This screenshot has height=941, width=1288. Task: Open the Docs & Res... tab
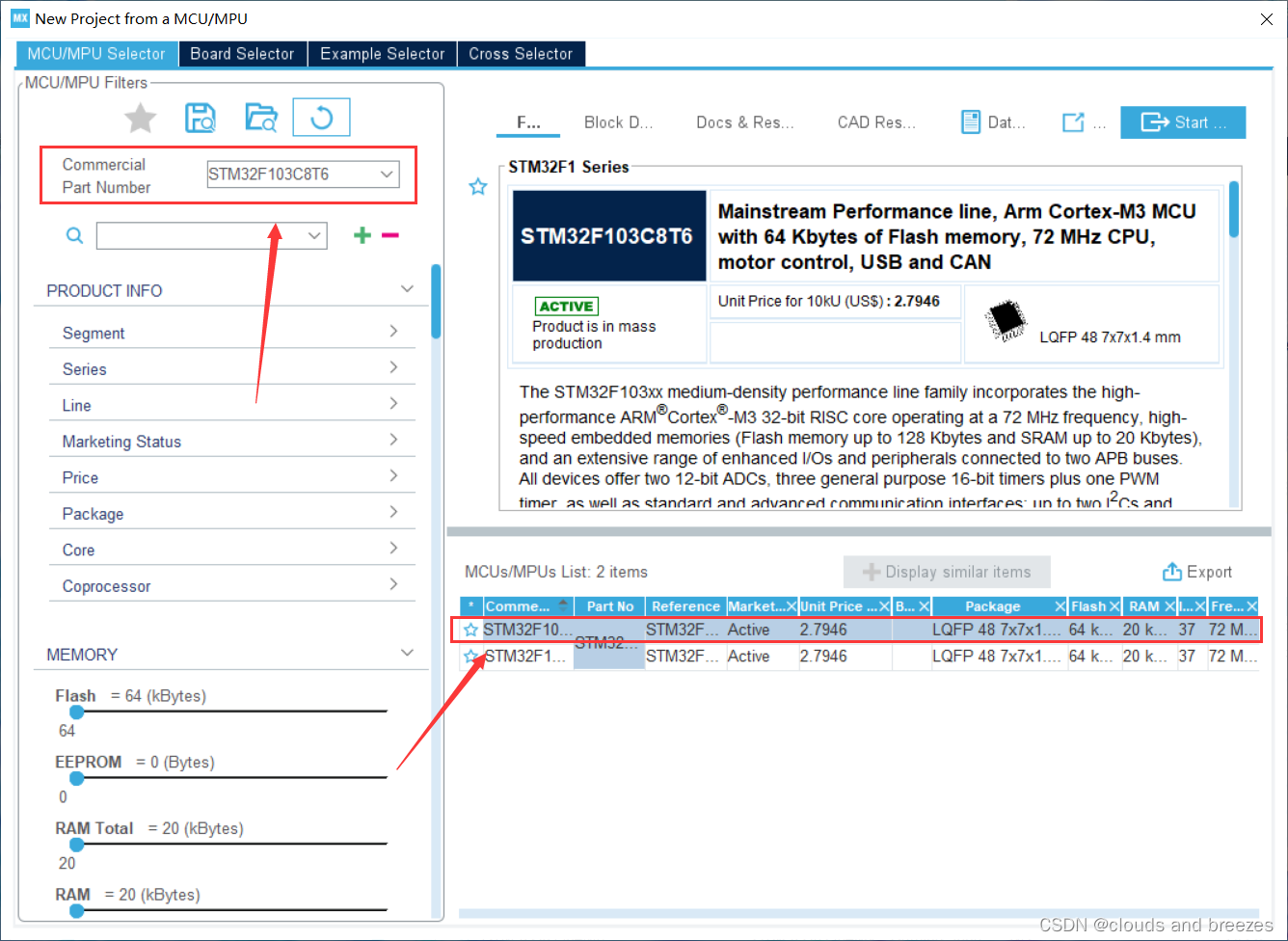[745, 122]
